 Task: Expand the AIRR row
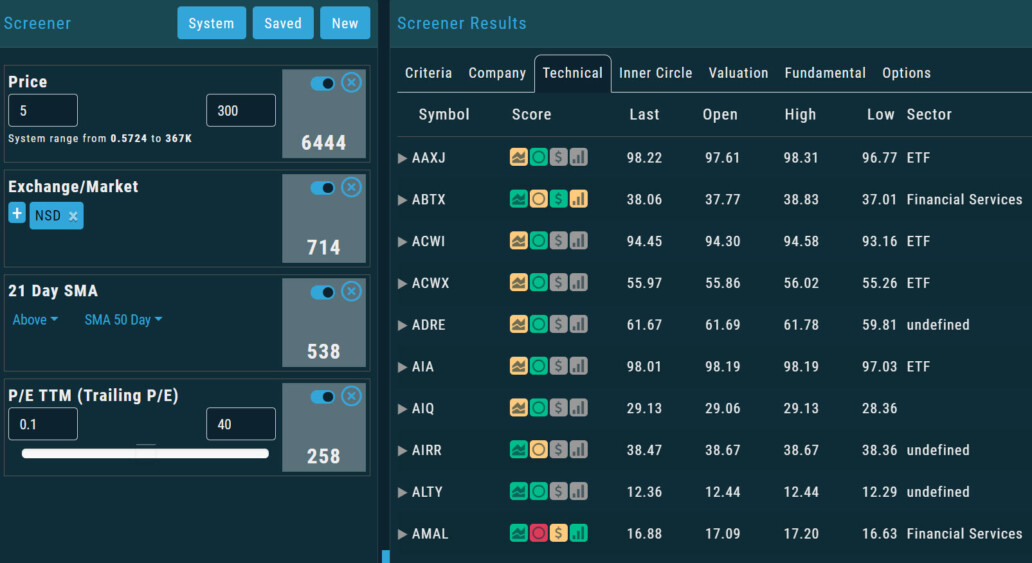402,451
